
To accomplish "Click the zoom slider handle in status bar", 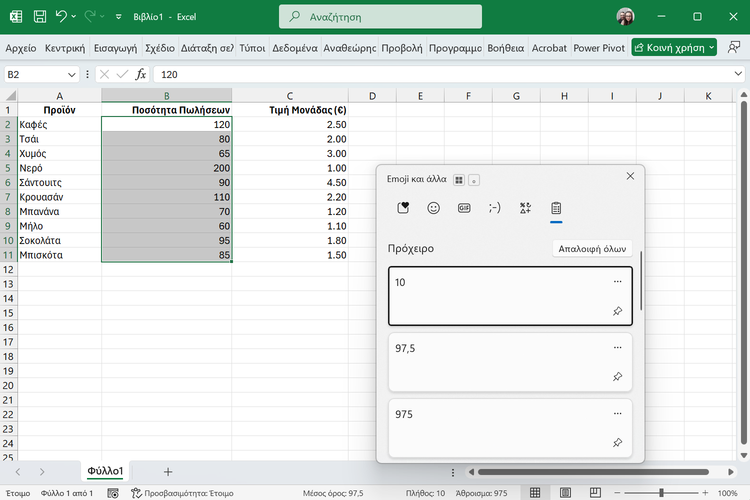I will click(x=660, y=493).
